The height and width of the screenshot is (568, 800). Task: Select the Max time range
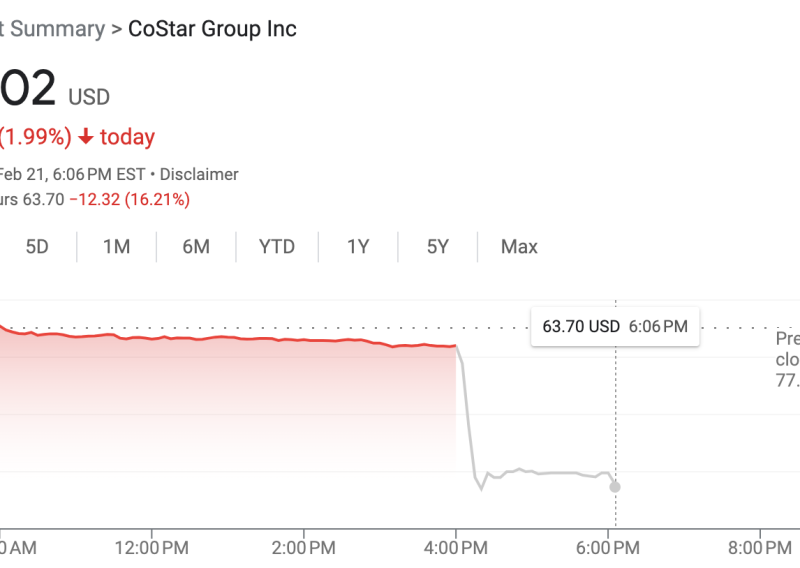click(519, 247)
